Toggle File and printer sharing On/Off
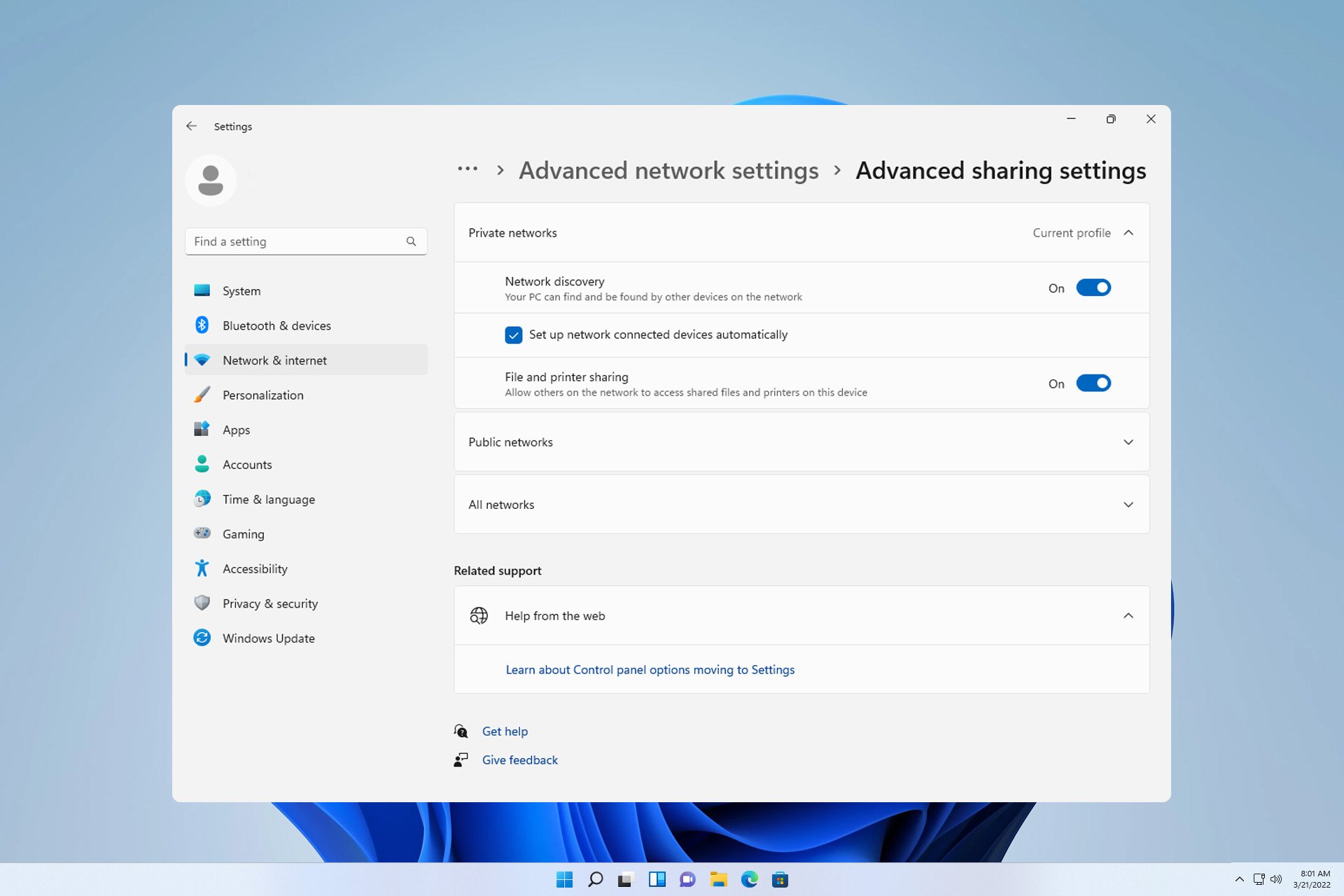Viewport: 1344px width, 896px height. pyautogui.click(x=1093, y=383)
